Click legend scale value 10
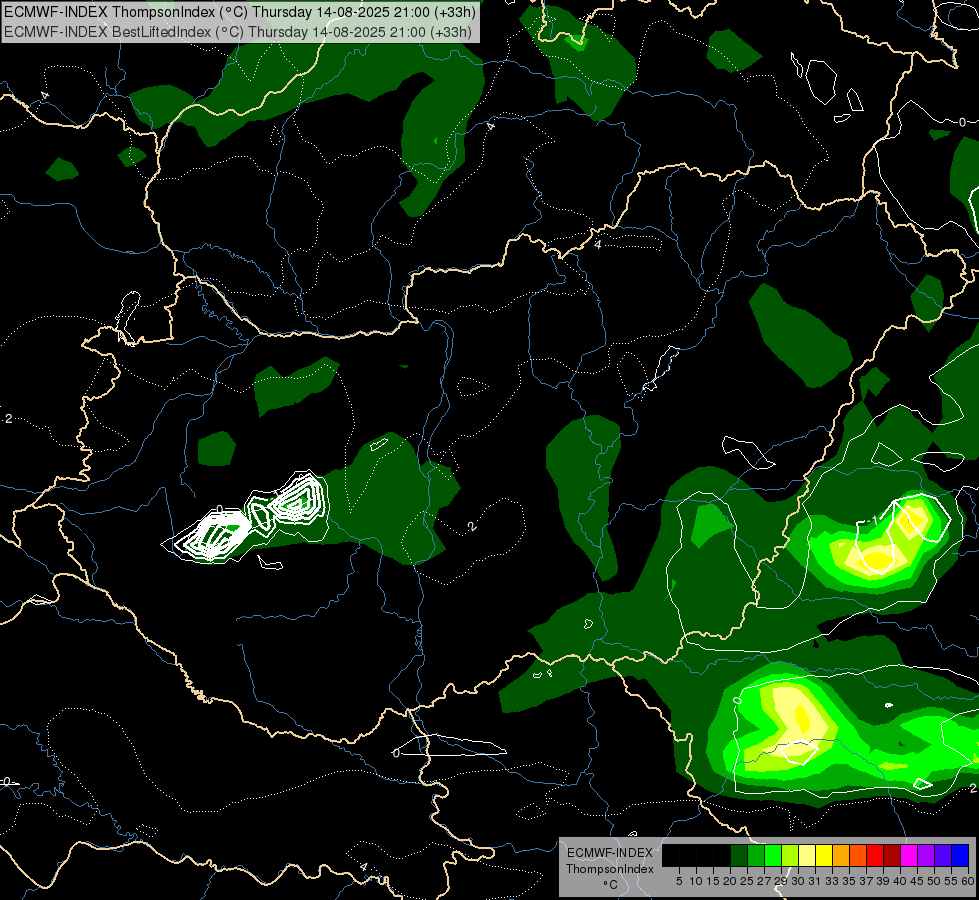The height and width of the screenshot is (900, 979). 696,881
